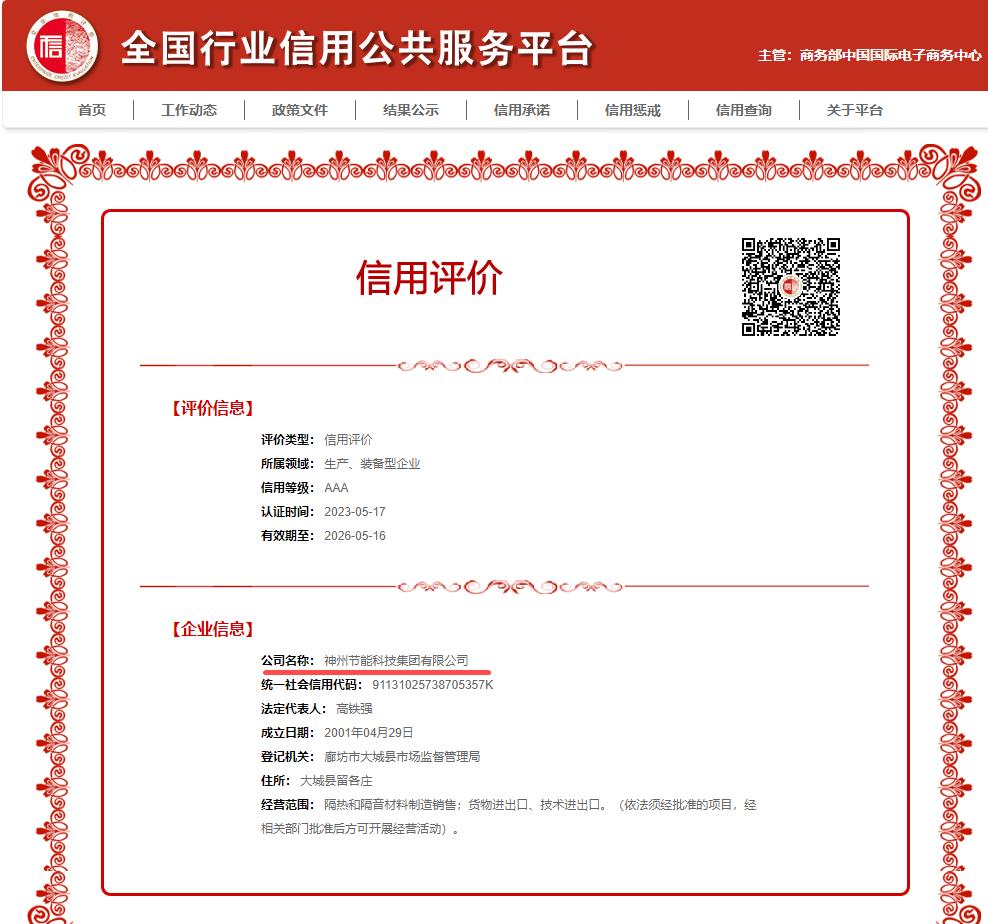Viewport: 988px width, 924px height.
Task: Click 关于平台 for platform info
Action: (x=853, y=110)
